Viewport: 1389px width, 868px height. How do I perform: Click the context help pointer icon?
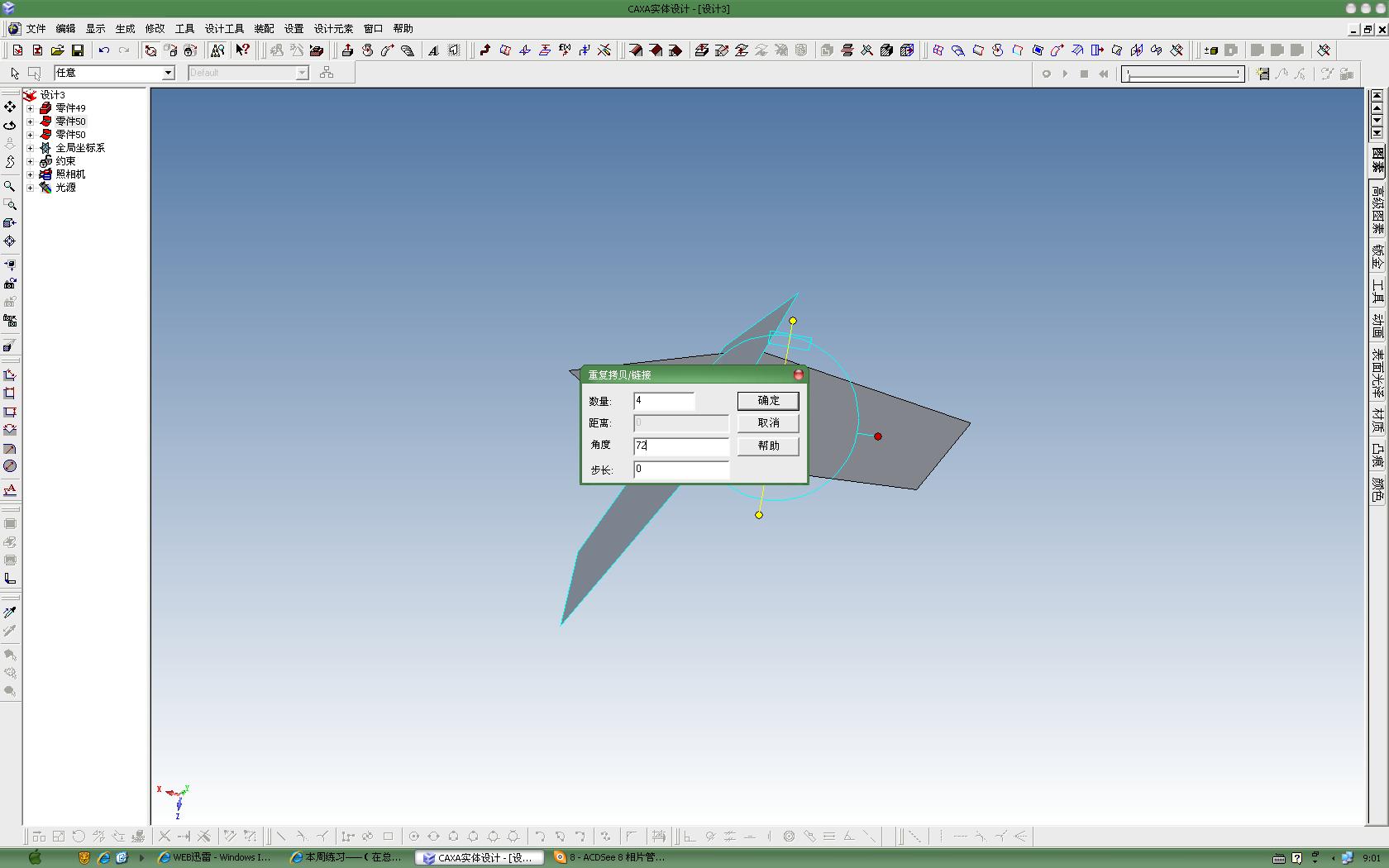point(242,50)
